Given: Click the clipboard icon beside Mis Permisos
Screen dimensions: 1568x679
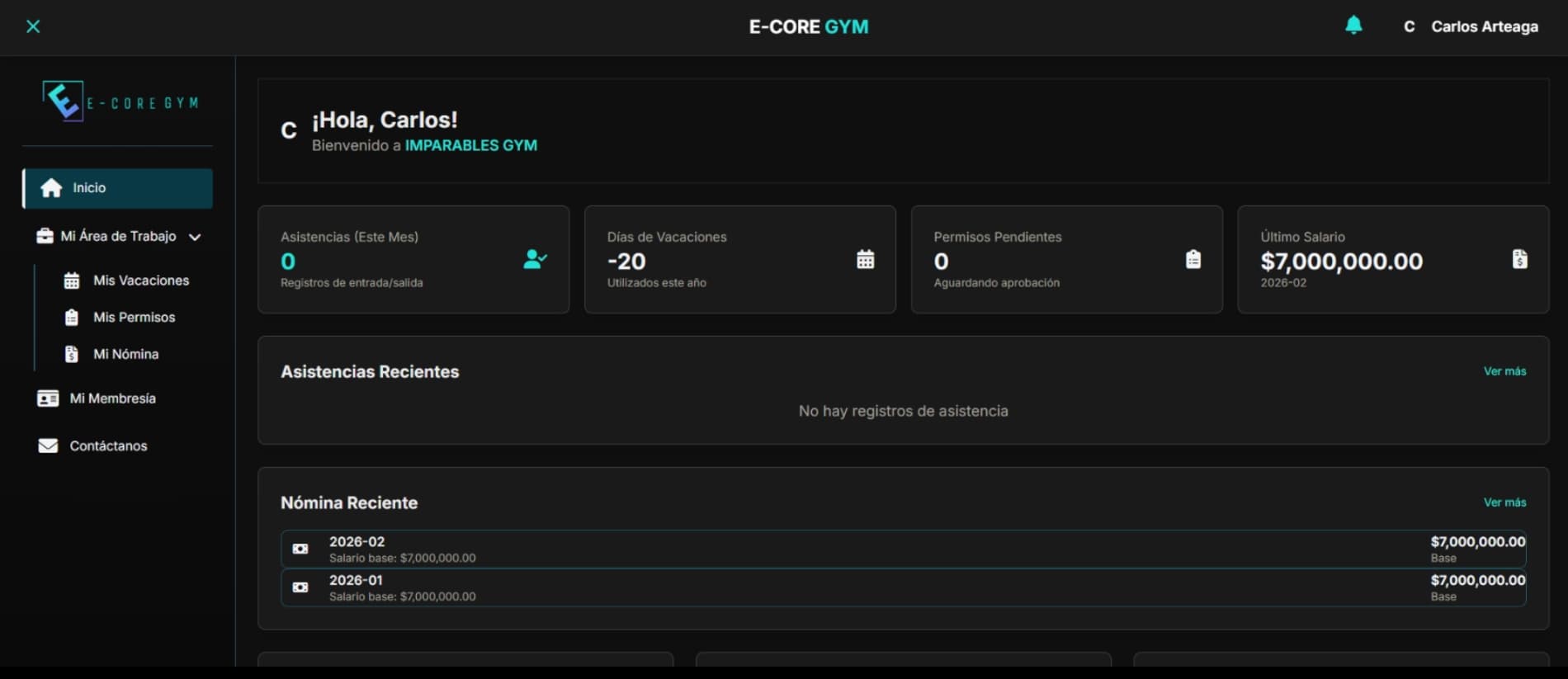Looking at the screenshot, I should coord(72,318).
